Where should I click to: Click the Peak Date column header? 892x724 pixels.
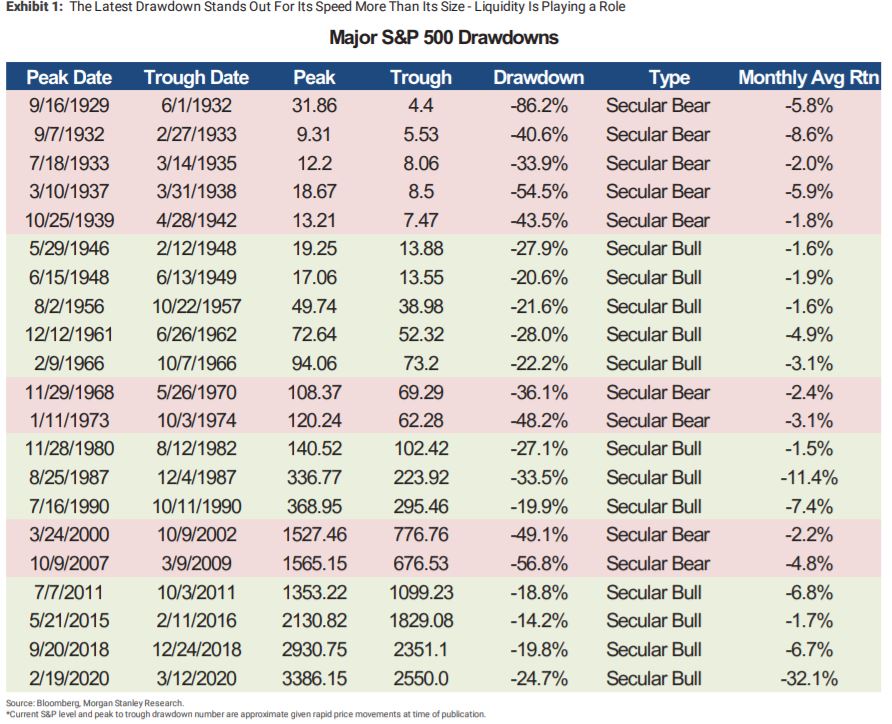coord(69,77)
